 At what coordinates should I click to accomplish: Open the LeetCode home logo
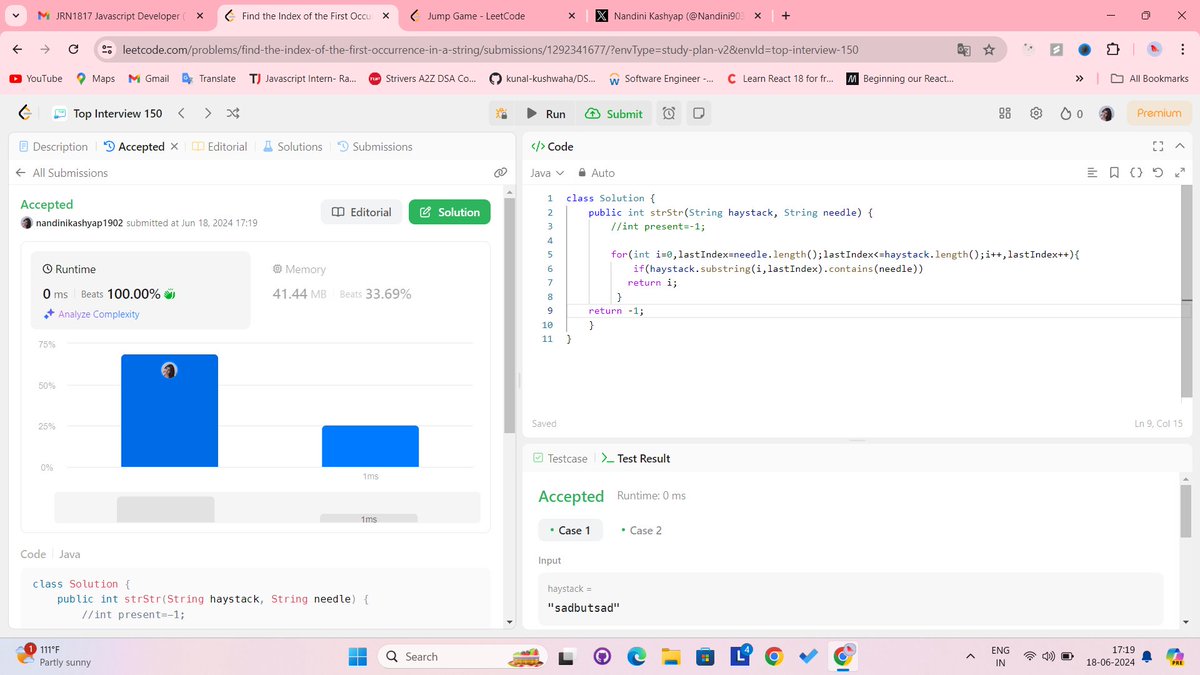[x=26, y=113]
